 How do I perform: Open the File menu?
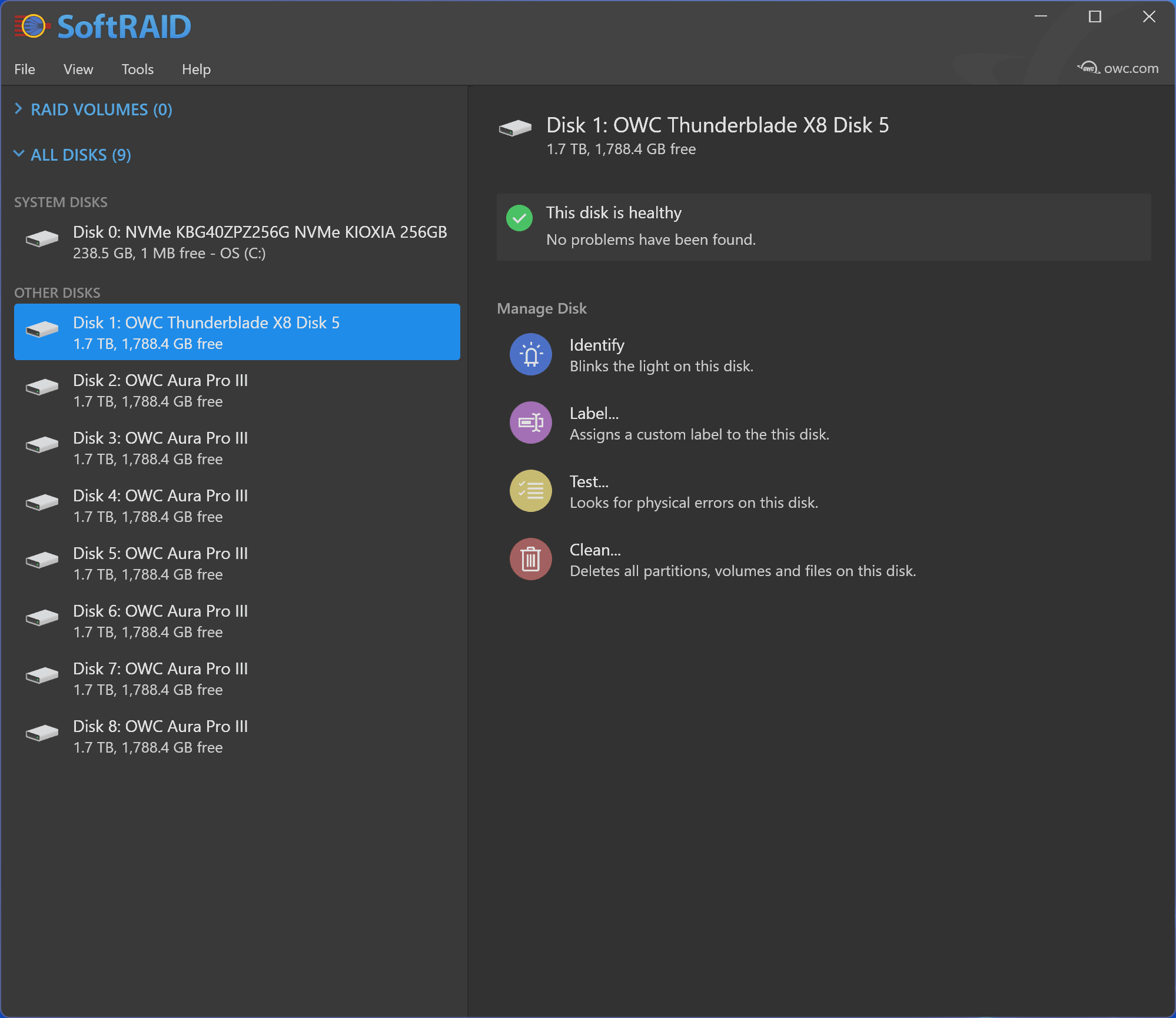(25, 69)
